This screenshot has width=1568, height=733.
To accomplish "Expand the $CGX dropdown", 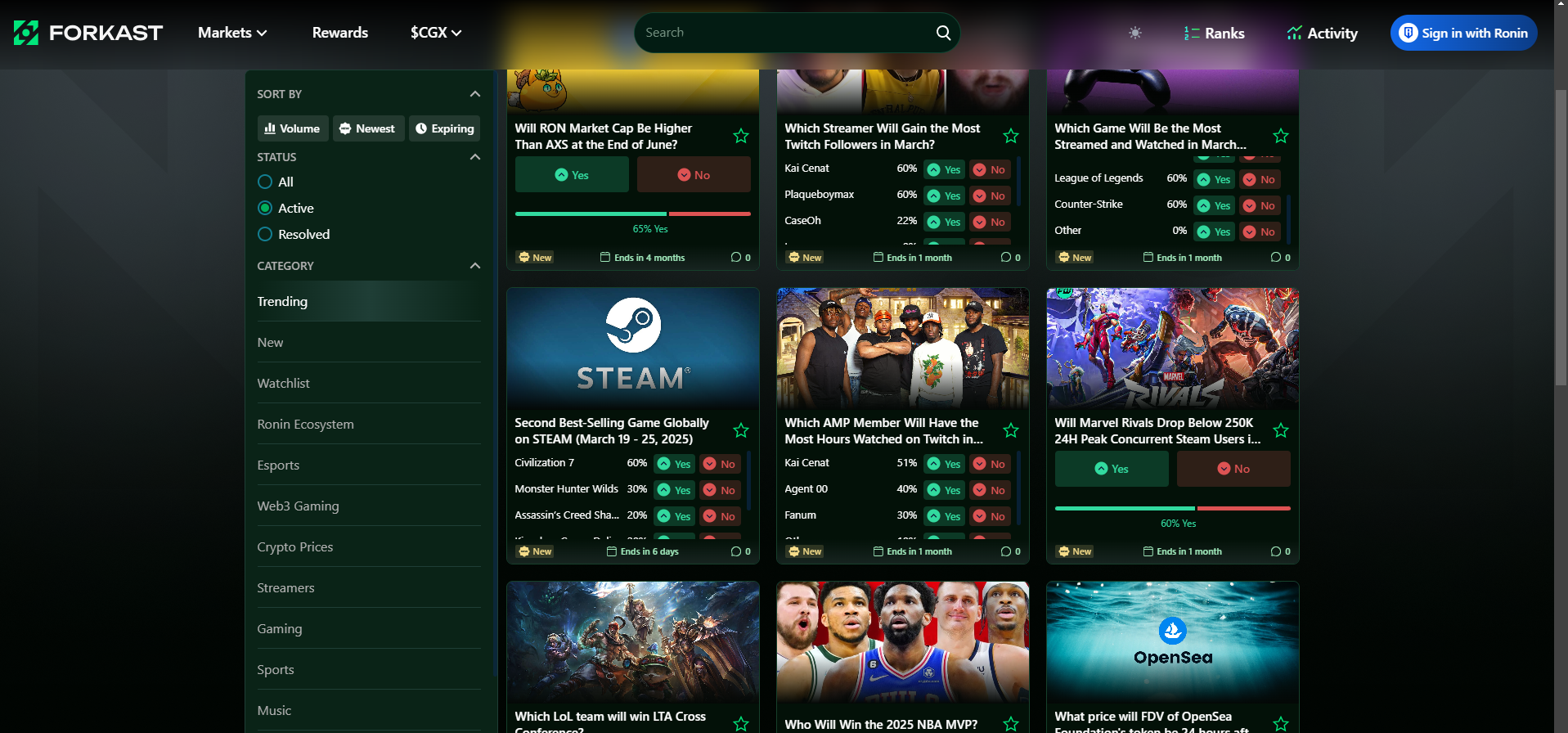I will click(x=436, y=33).
